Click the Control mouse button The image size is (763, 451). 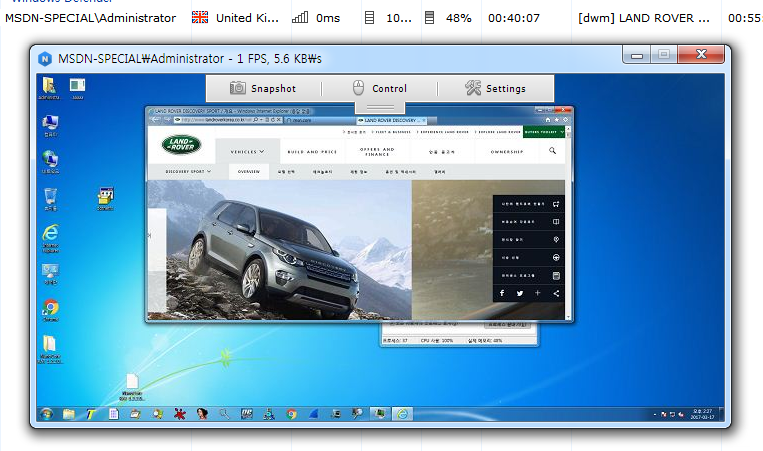coord(379,88)
